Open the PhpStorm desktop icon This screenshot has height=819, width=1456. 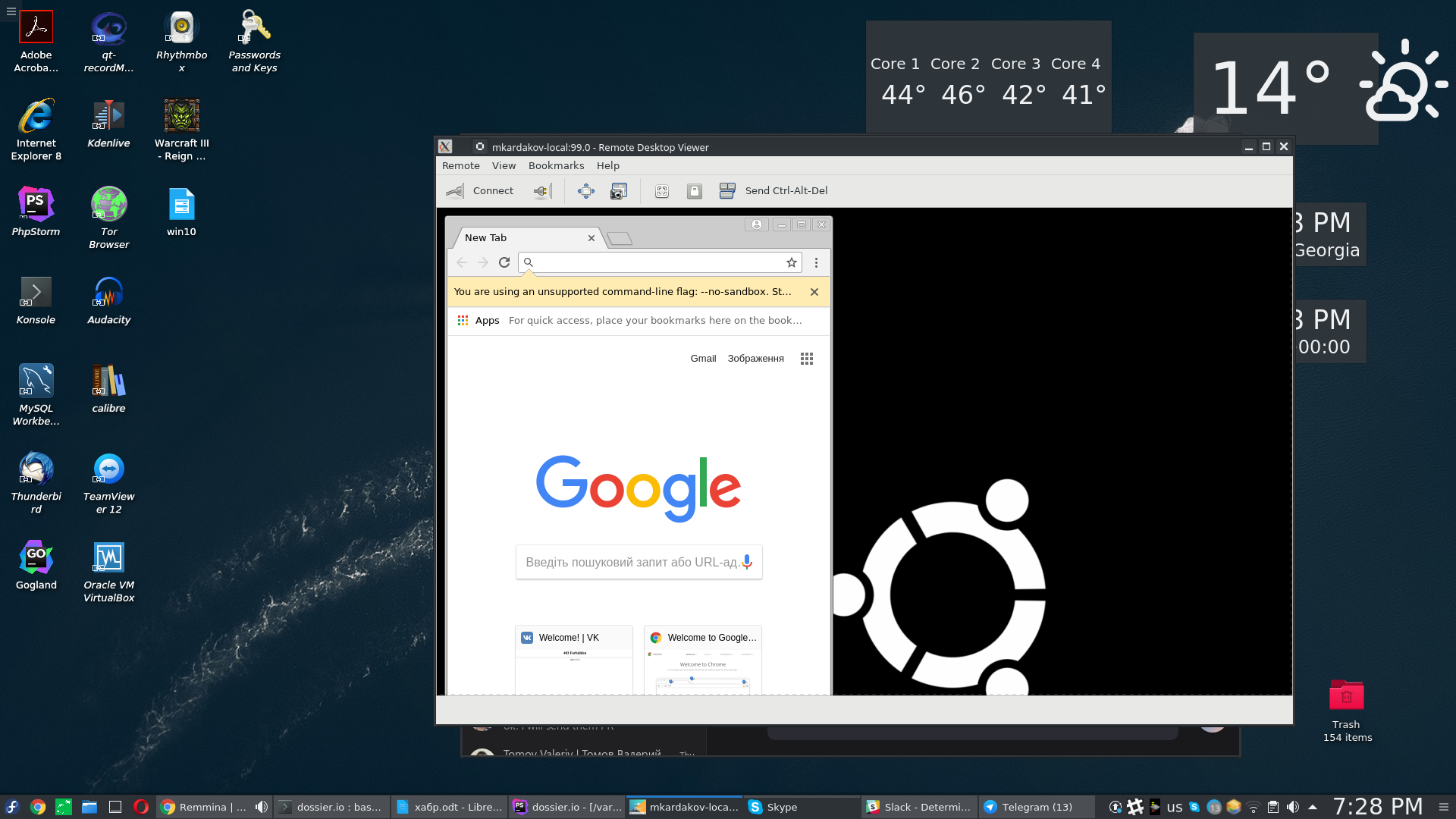[36, 212]
